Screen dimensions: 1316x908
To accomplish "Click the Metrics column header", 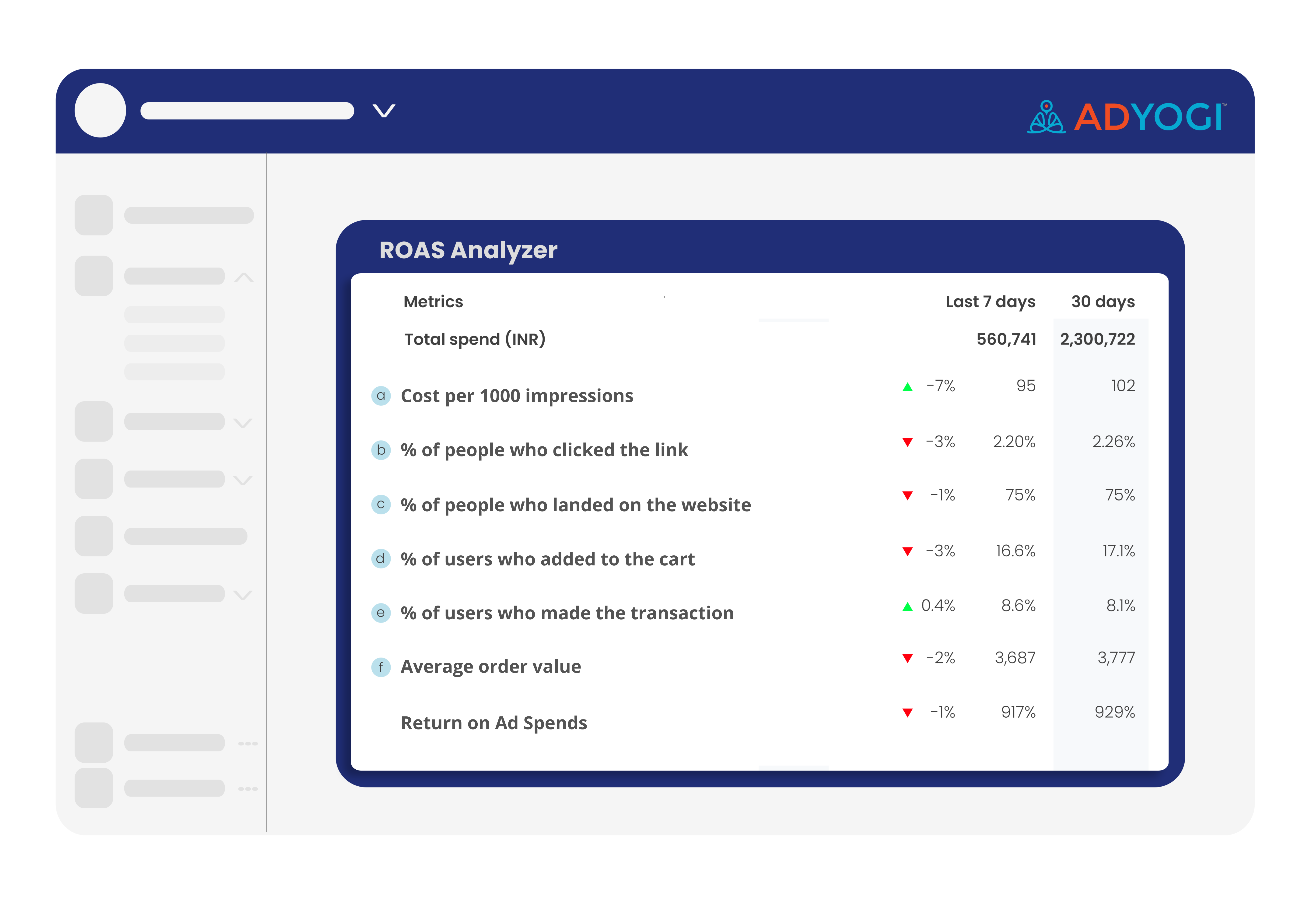I will pos(433,301).
